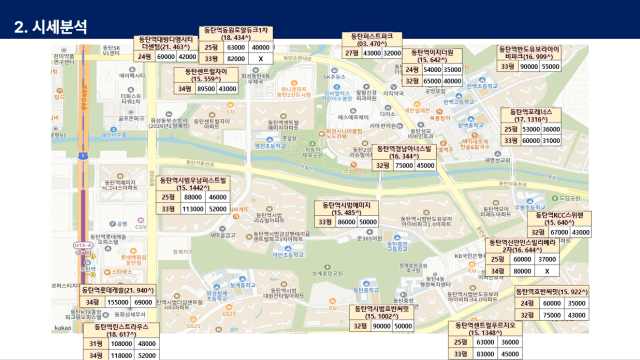Click the kakao map logo

point(63,328)
